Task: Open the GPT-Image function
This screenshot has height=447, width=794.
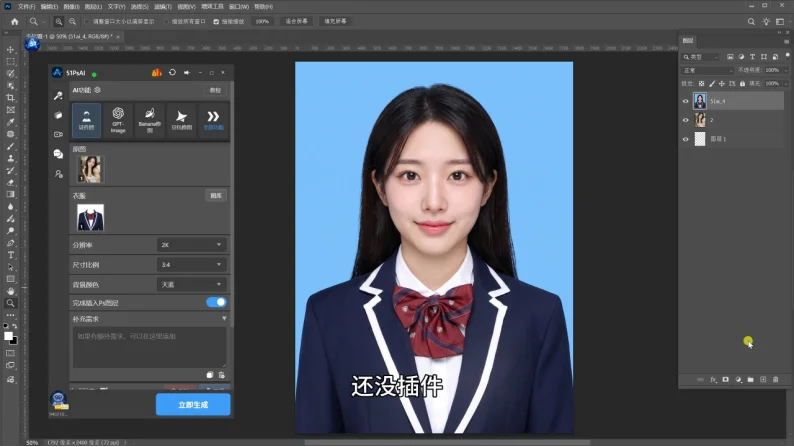Action: 118,120
